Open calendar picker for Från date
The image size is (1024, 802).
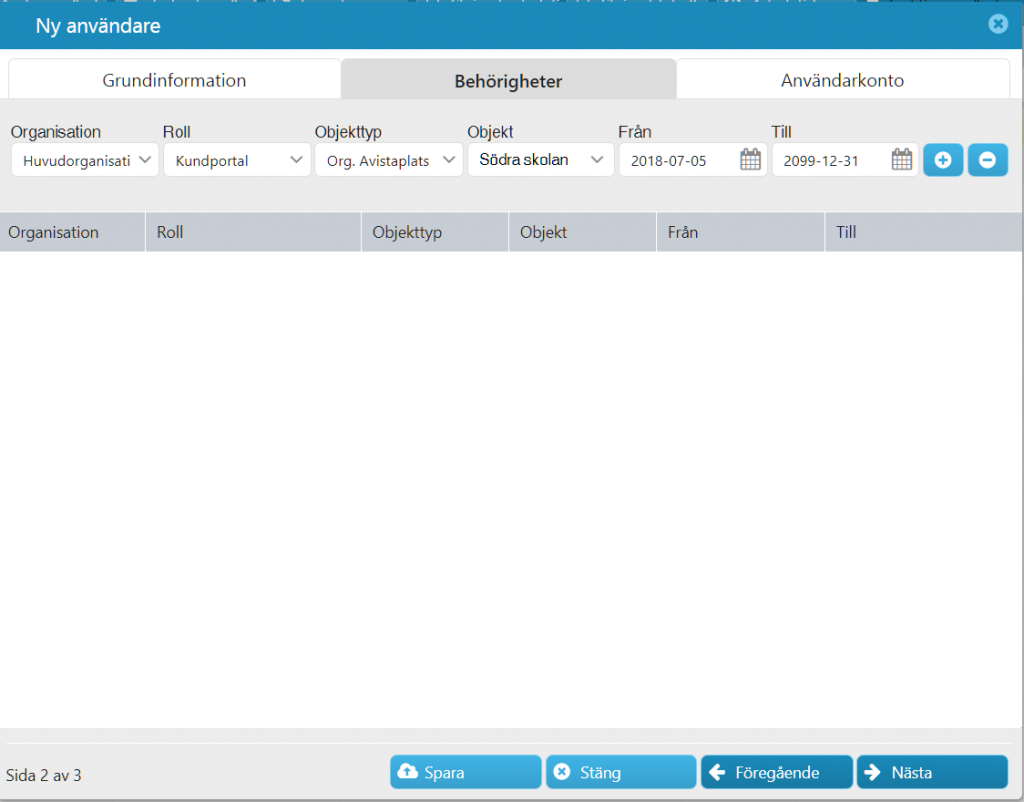[750, 160]
